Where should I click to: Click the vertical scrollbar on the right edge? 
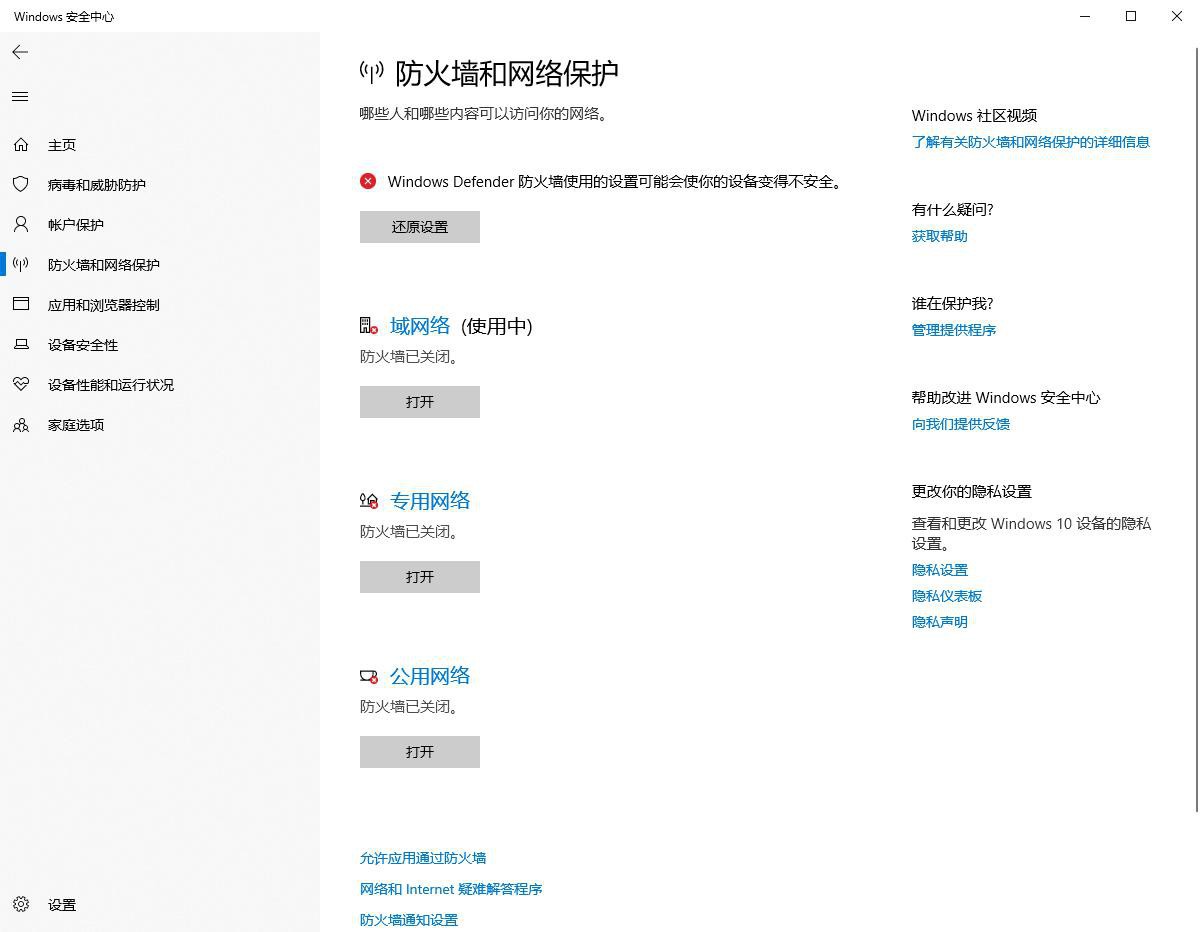1195,430
